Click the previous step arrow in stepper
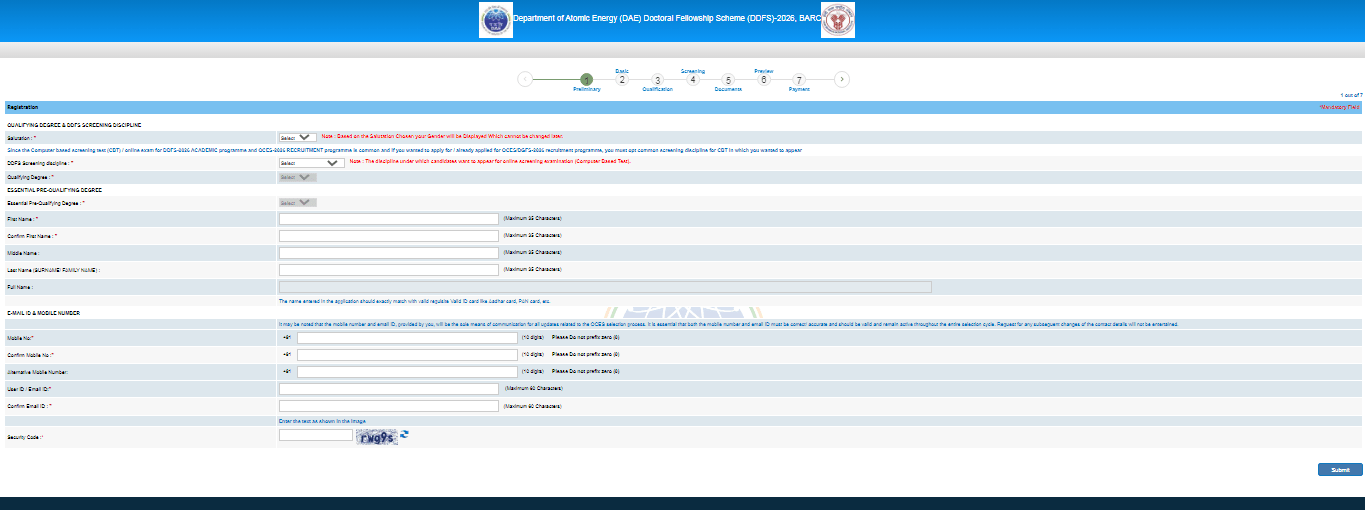 (x=525, y=80)
